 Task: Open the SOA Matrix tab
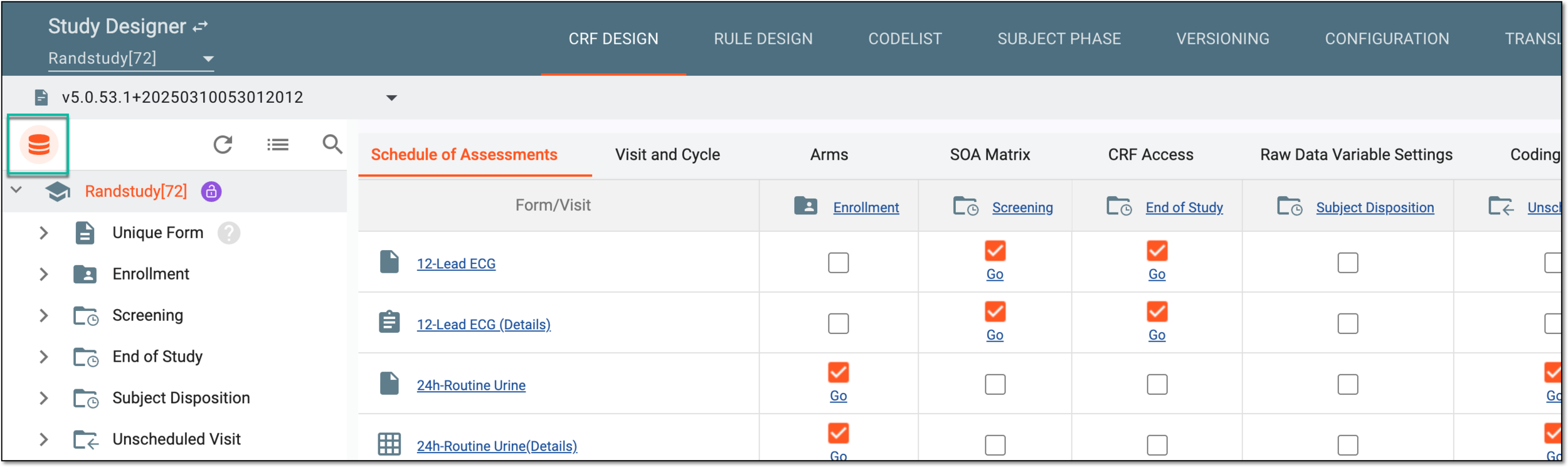pos(990,155)
